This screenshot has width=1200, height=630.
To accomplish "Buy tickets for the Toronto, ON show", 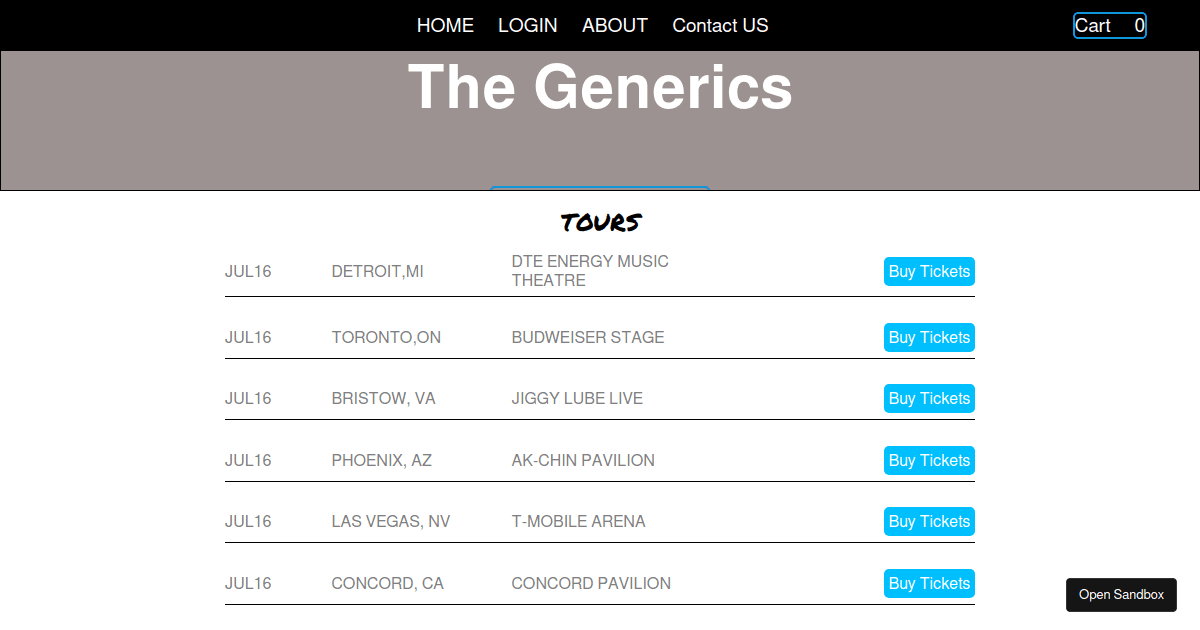I will click(929, 337).
